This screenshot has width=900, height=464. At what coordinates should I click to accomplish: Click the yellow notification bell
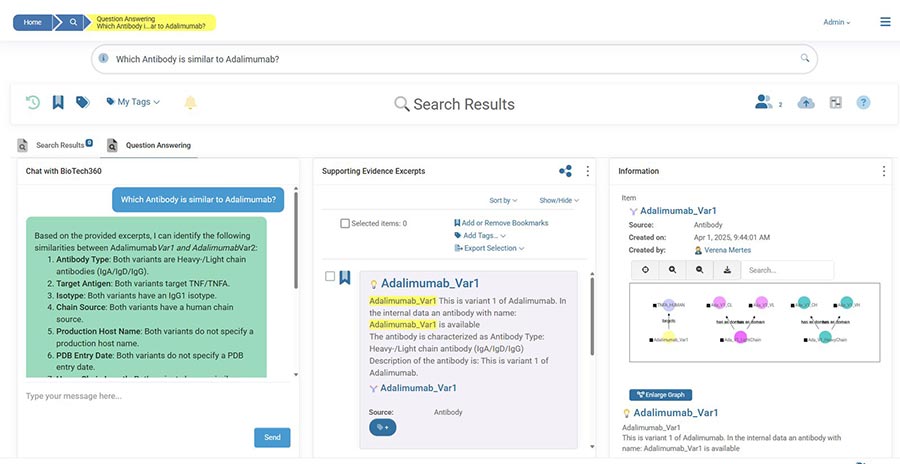point(190,103)
